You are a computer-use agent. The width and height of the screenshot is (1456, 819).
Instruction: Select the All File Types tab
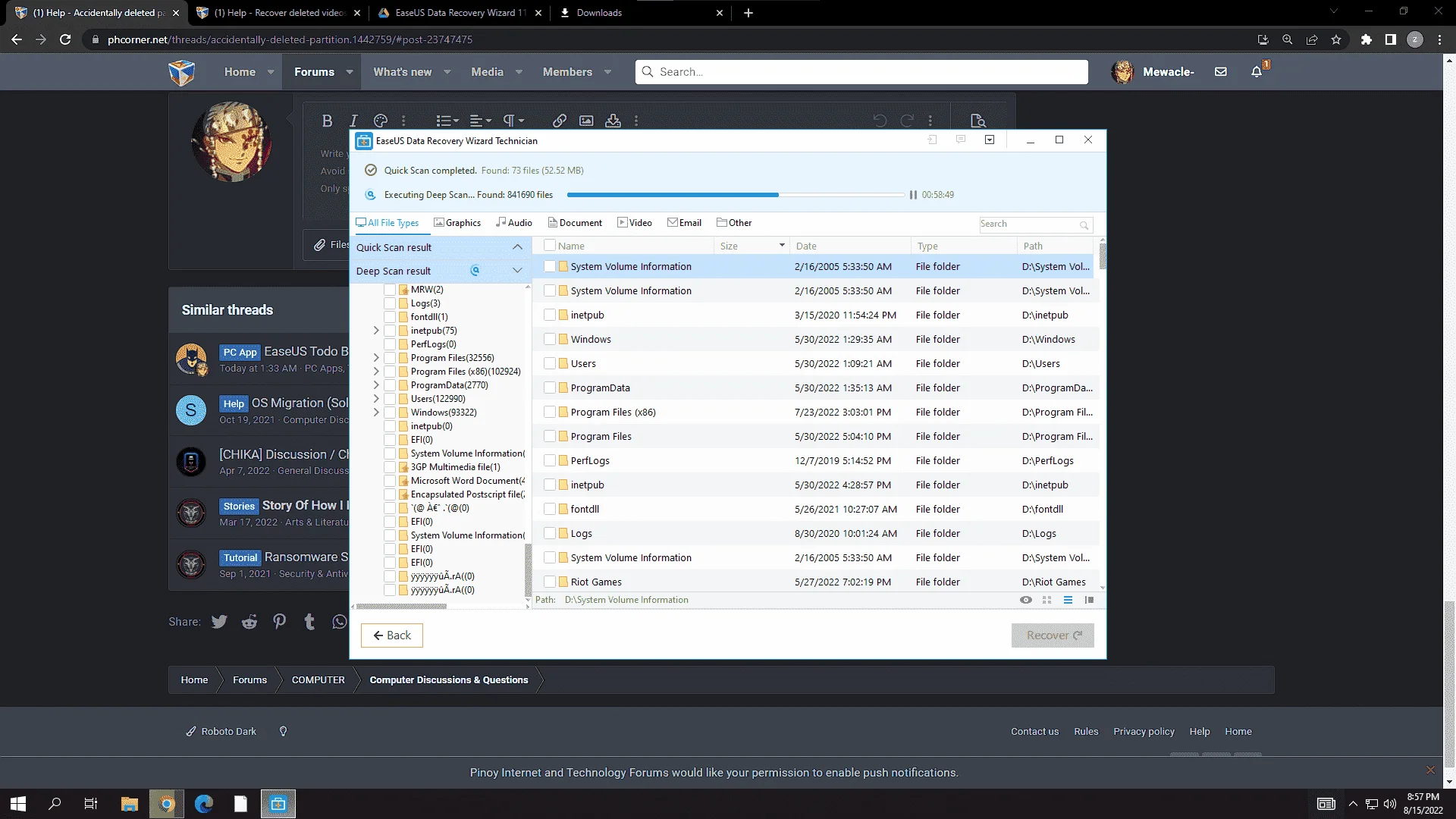click(x=388, y=223)
